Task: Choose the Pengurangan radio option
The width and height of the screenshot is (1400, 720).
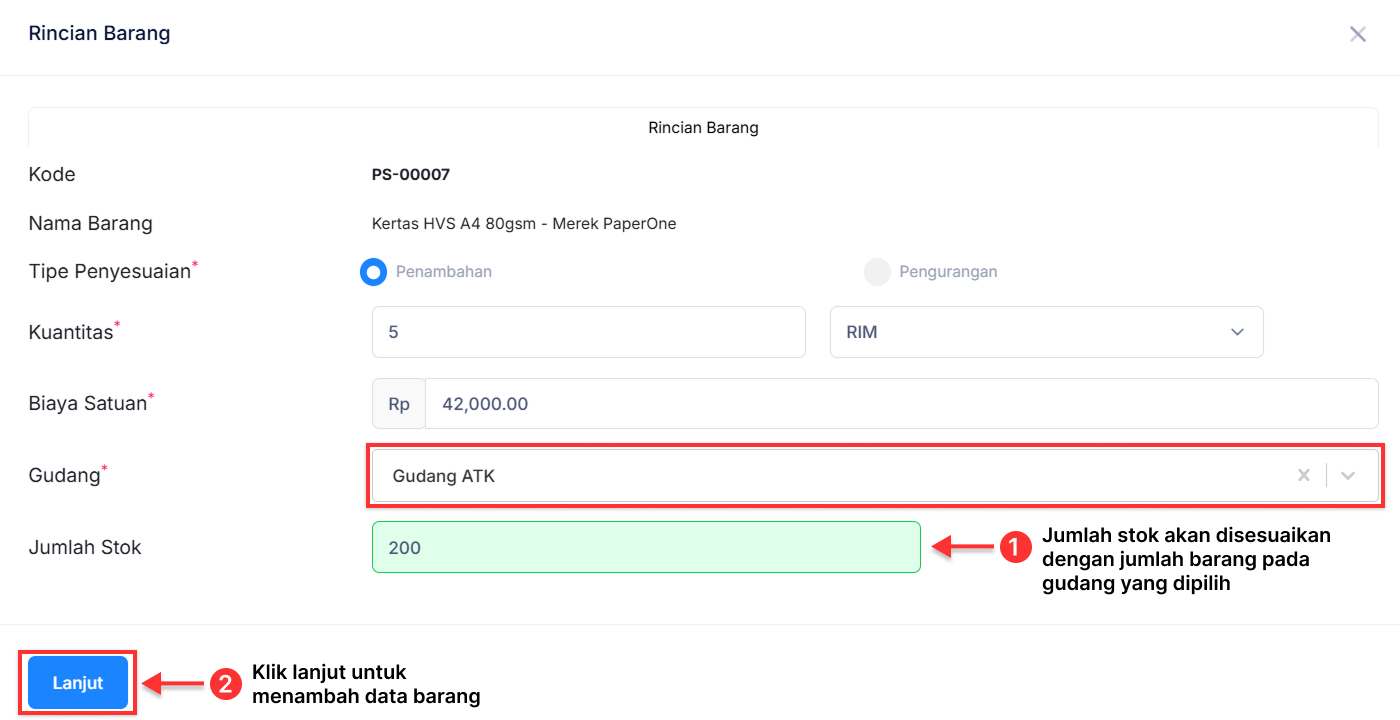Action: point(877,272)
